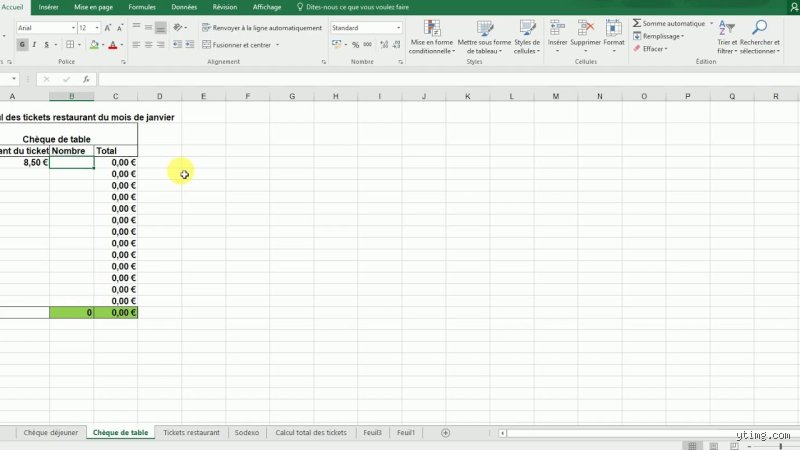Open the Remplissage dropdown
800x450 pixels.
pos(659,36)
